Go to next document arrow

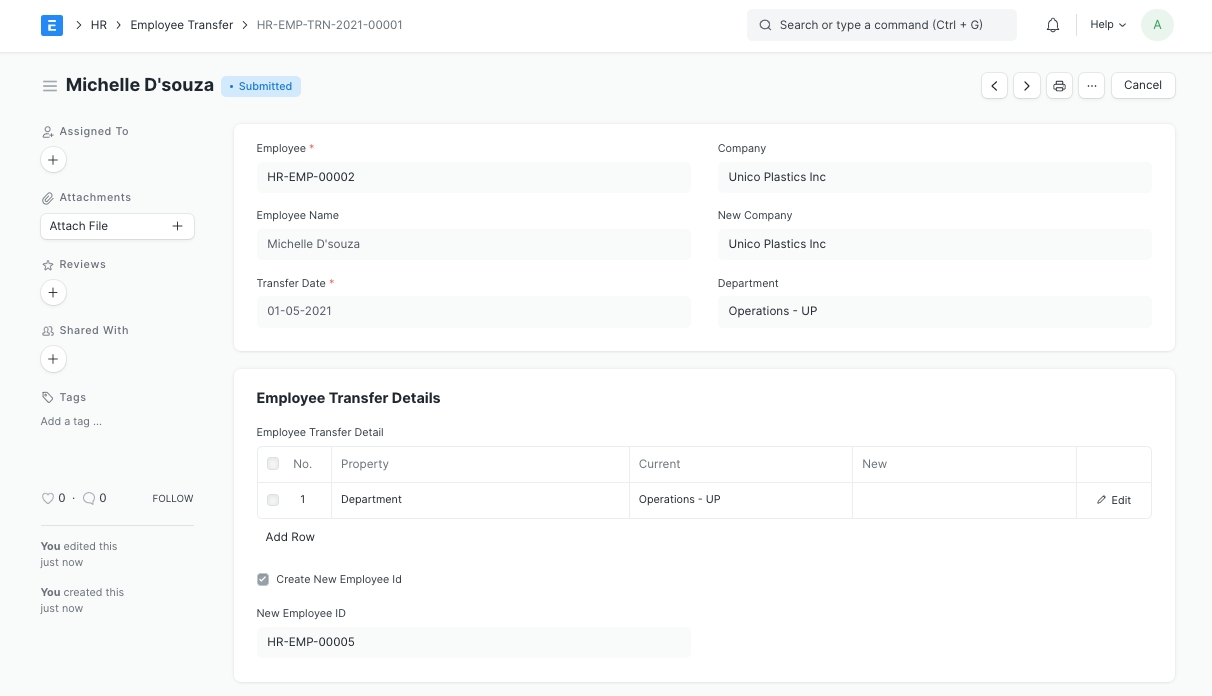pyautogui.click(x=1027, y=86)
